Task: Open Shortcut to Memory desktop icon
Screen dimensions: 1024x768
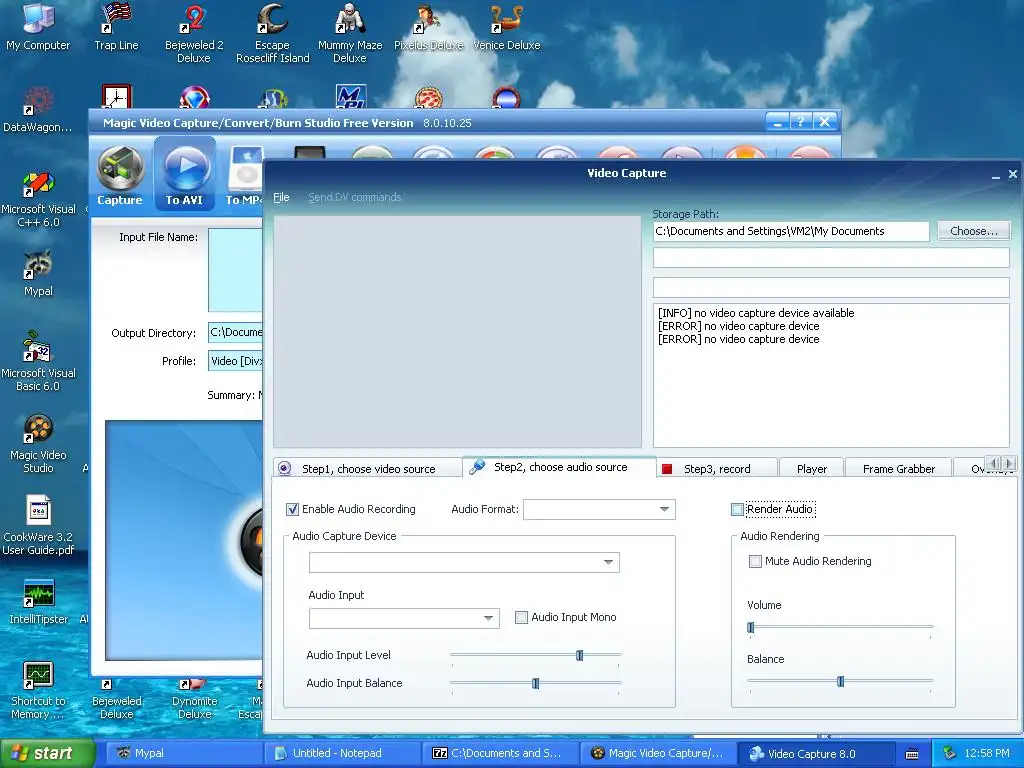Action: point(38,690)
